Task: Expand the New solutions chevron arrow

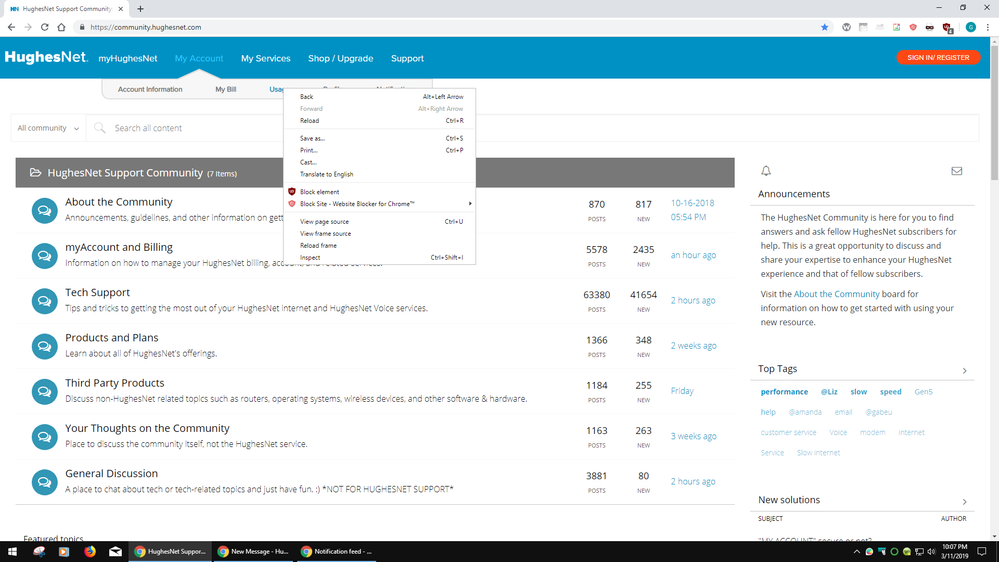Action: tap(964, 501)
